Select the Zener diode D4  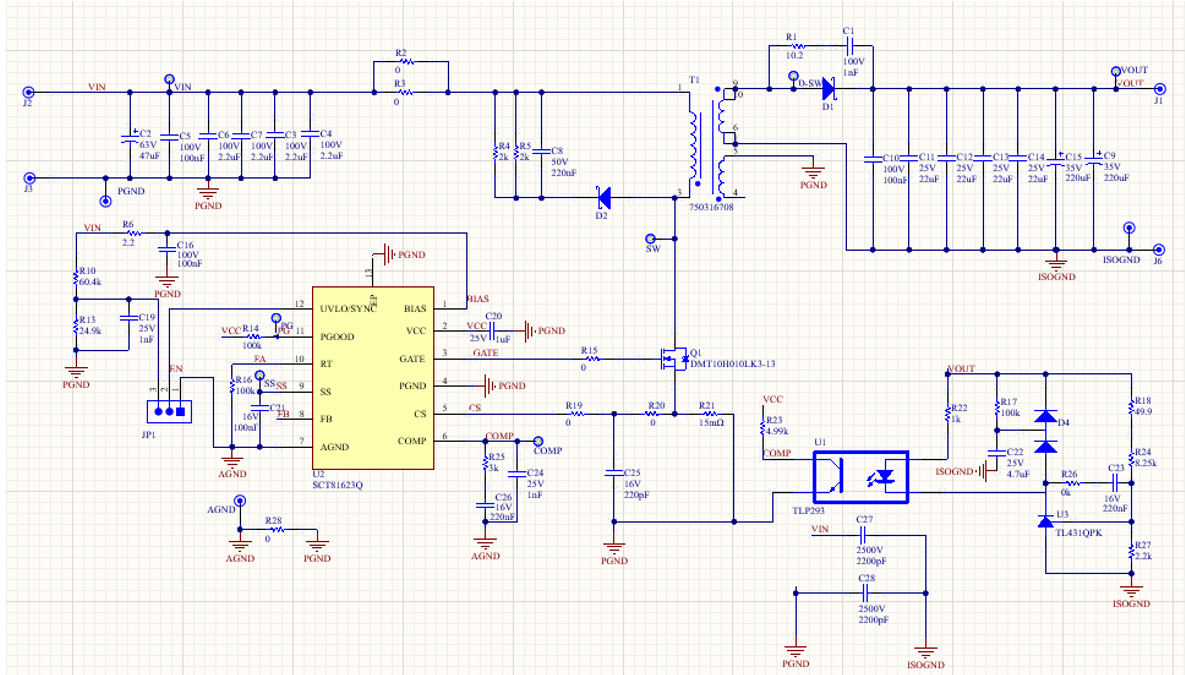[1046, 416]
